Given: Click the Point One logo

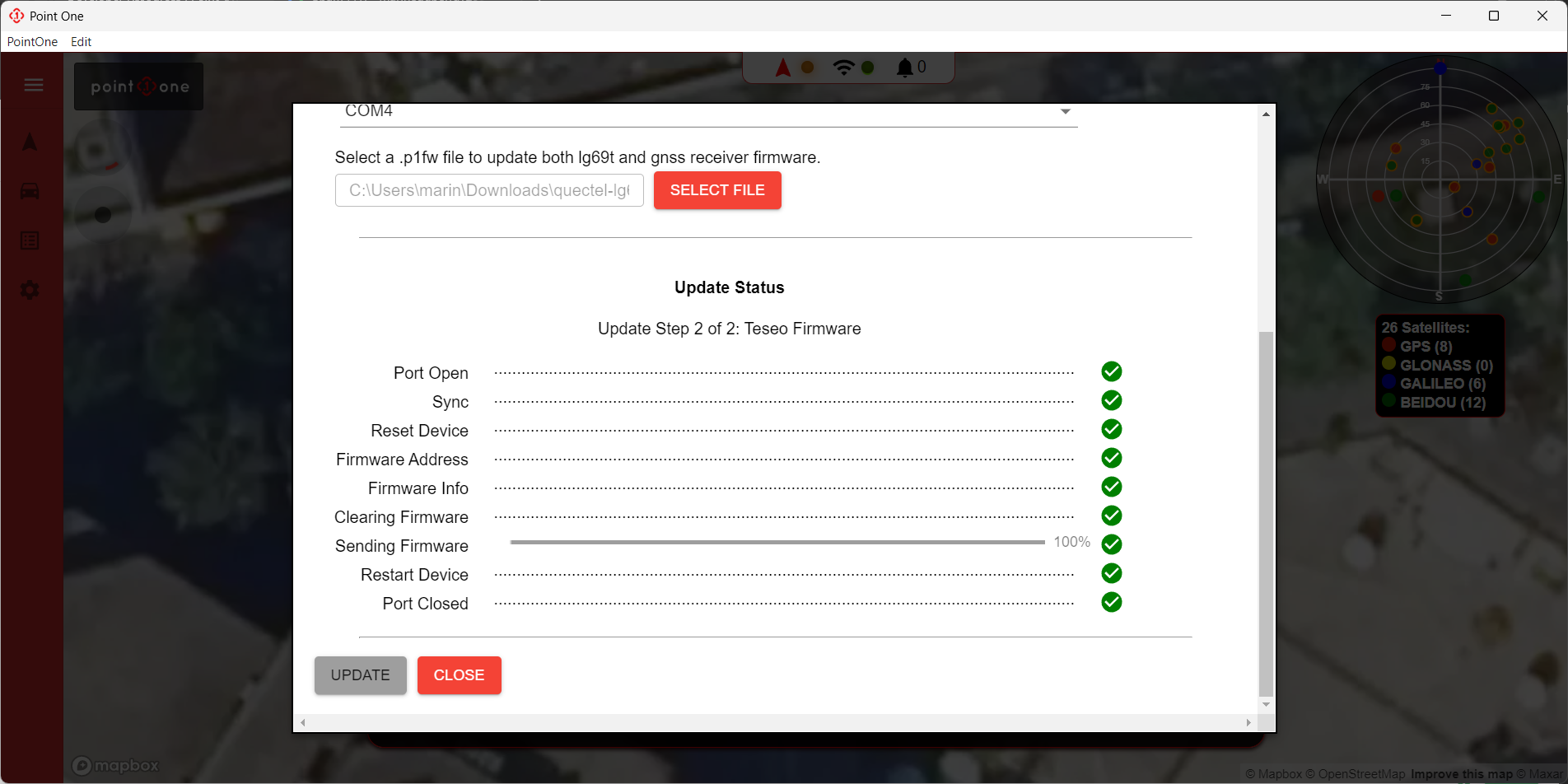Looking at the screenshot, I should tap(139, 86).
